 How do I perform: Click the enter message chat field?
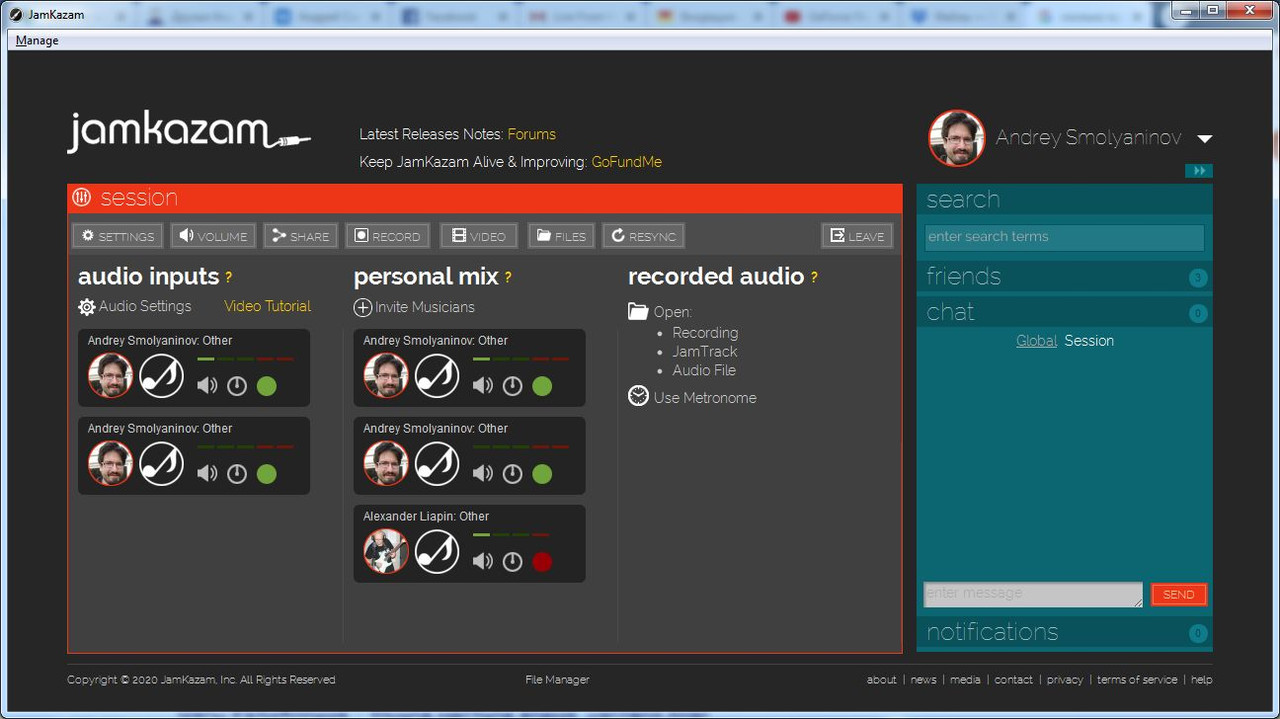1033,595
